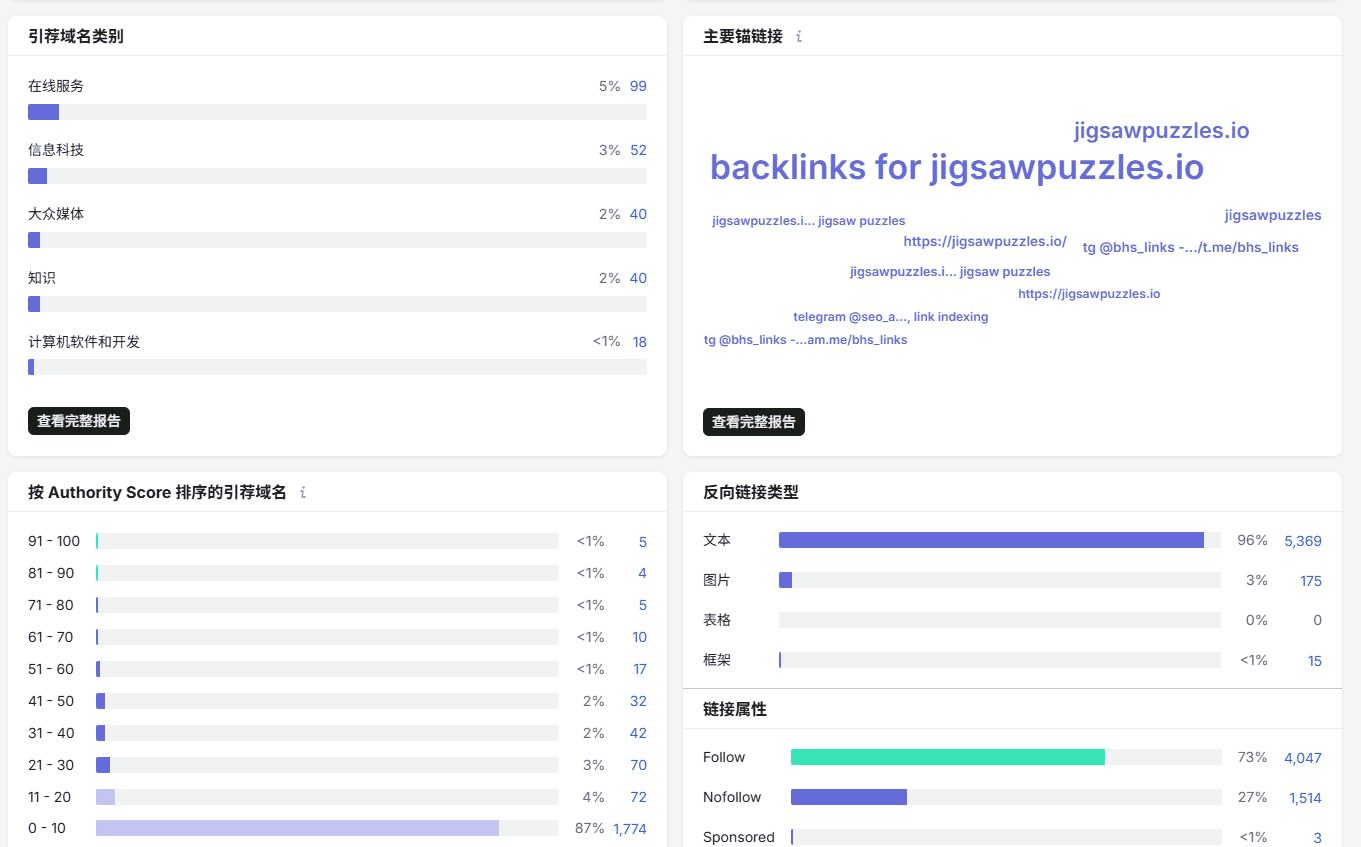Open the 5 domains count for score 91 - 100
The height and width of the screenshot is (847, 1361).
(x=643, y=542)
